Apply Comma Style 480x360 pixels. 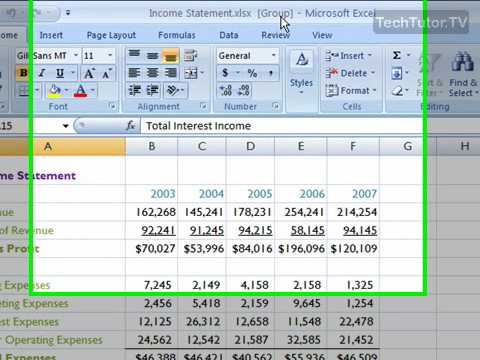point(270,73)
